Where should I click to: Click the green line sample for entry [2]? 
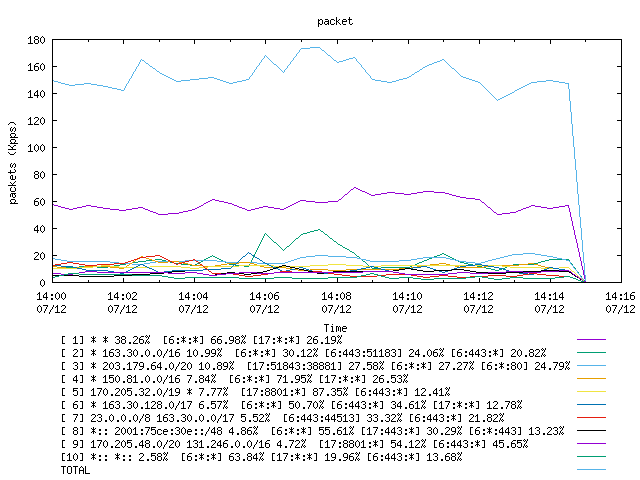tap(591, 353)
